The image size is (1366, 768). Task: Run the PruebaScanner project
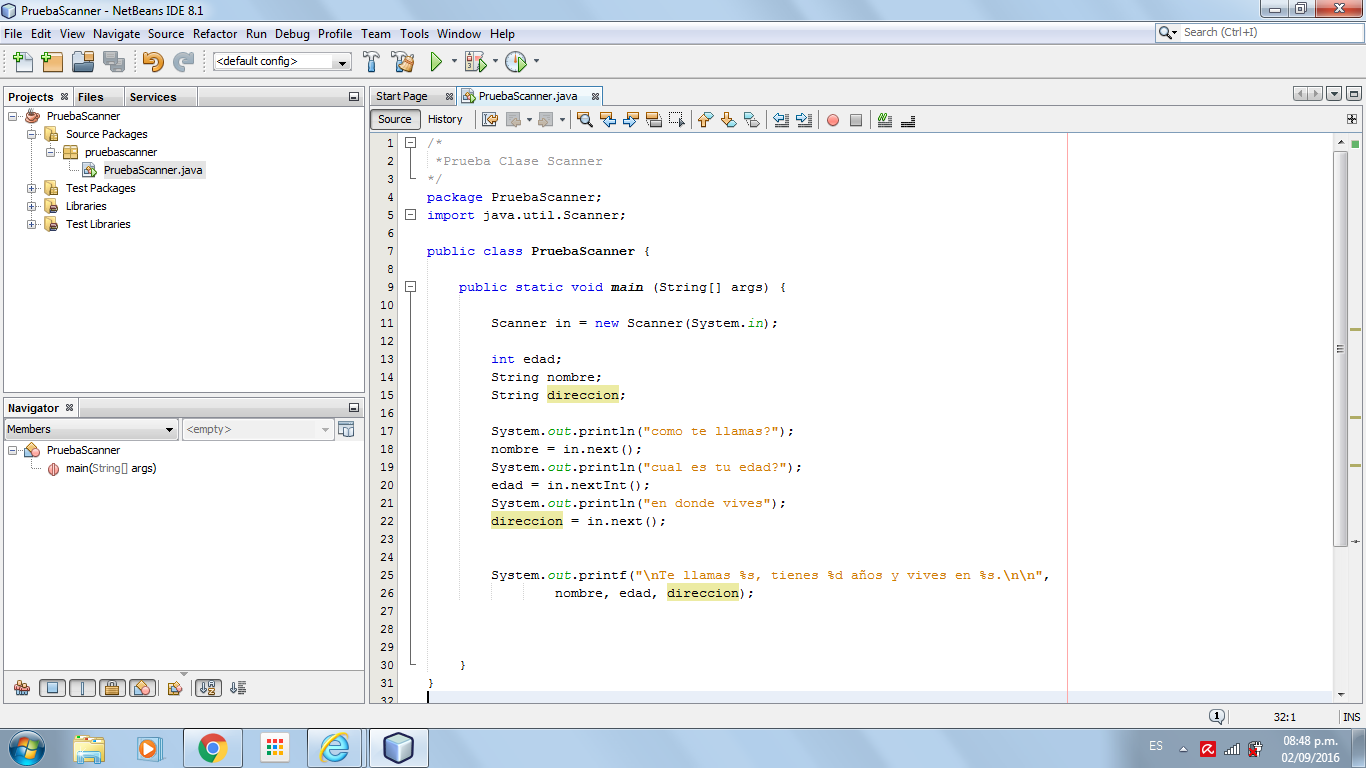[438, 61]
